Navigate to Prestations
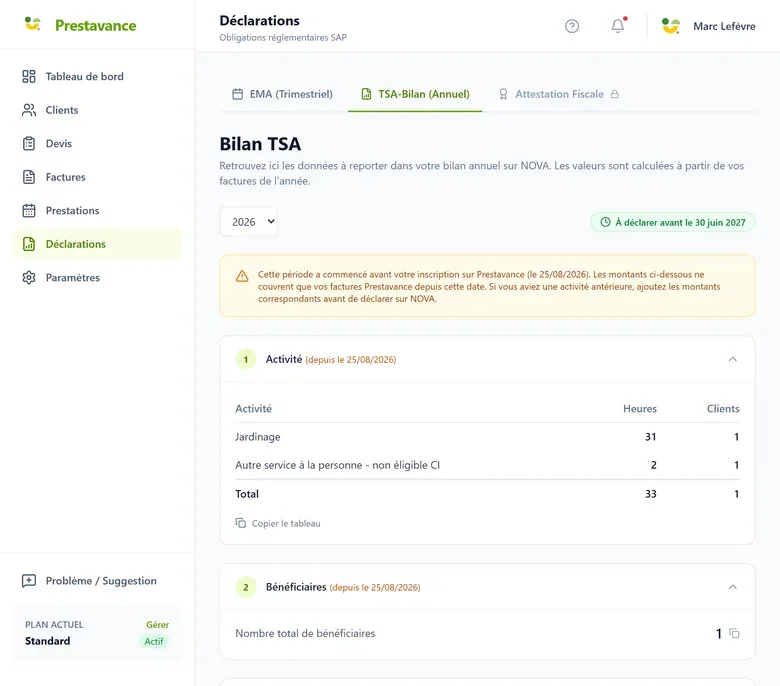 [97, 210]
